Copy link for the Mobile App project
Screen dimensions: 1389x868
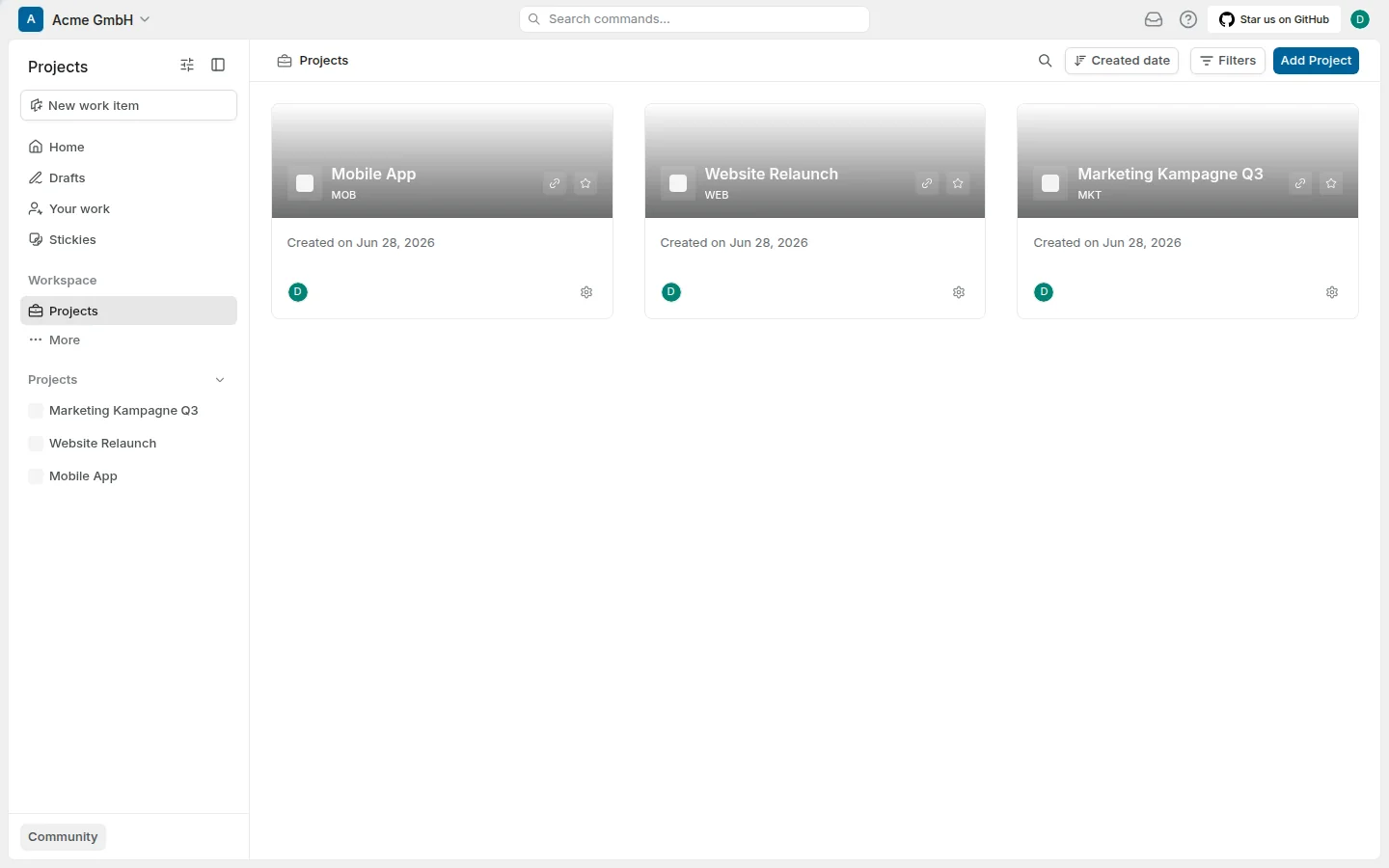555,183
